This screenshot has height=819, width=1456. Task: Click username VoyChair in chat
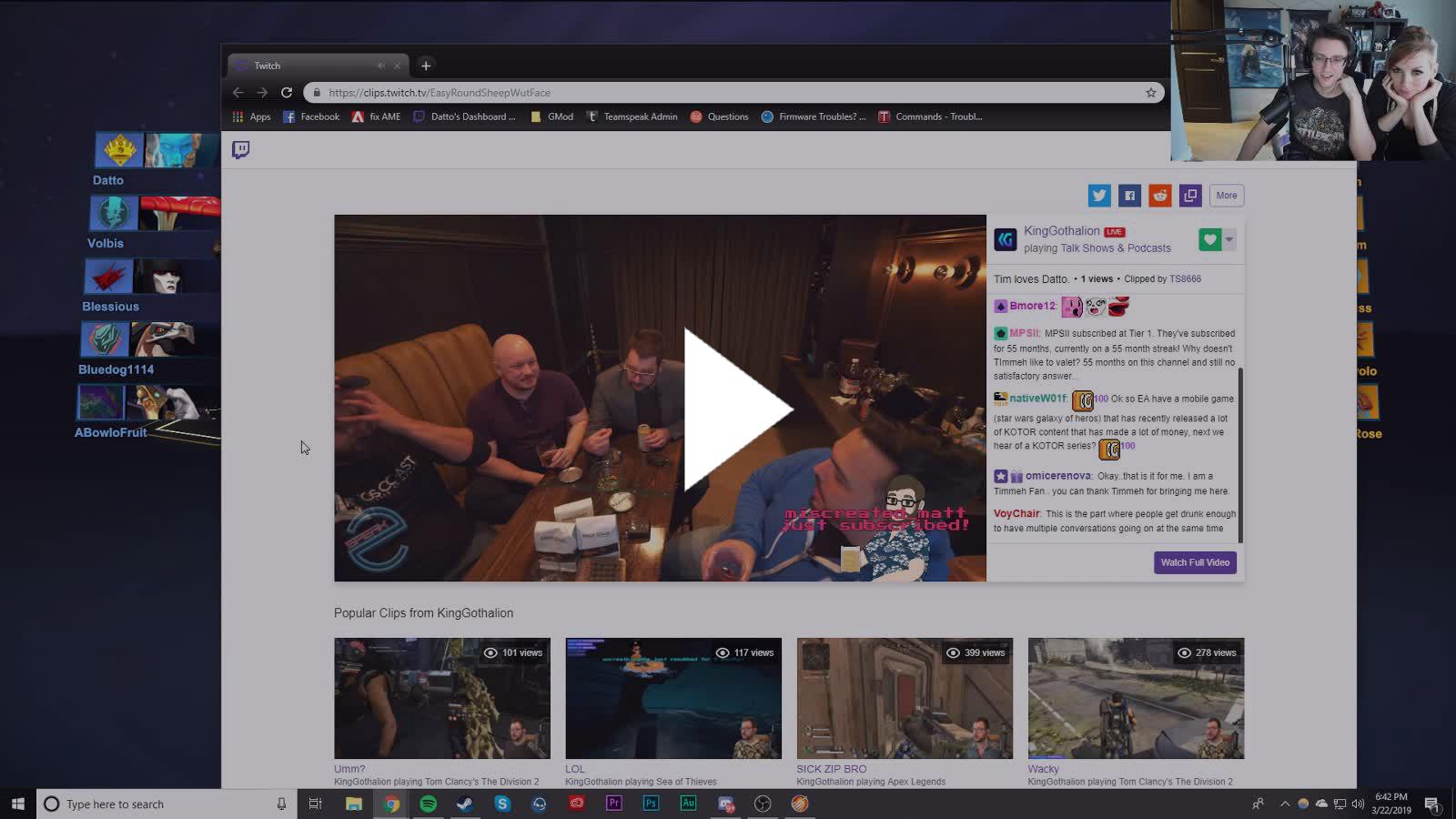[1016, 514]
